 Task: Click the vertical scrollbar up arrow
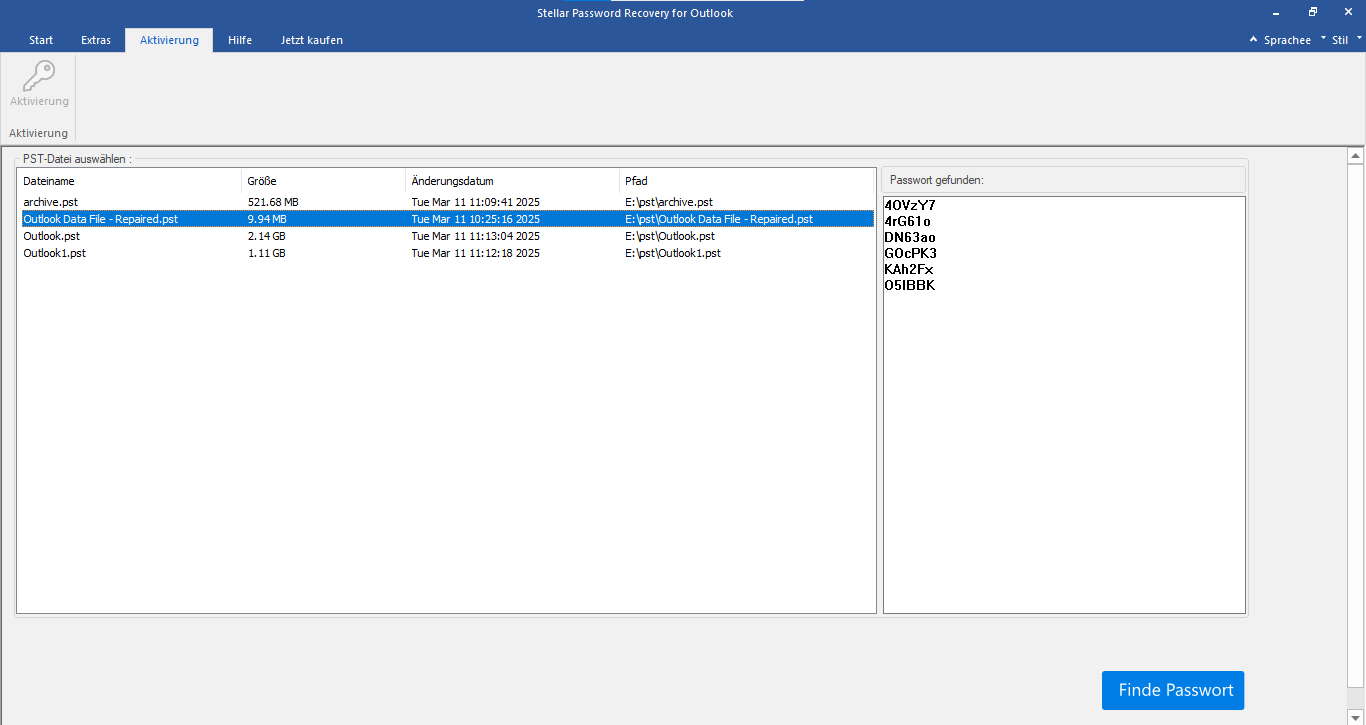click(x=1356, y=156)
